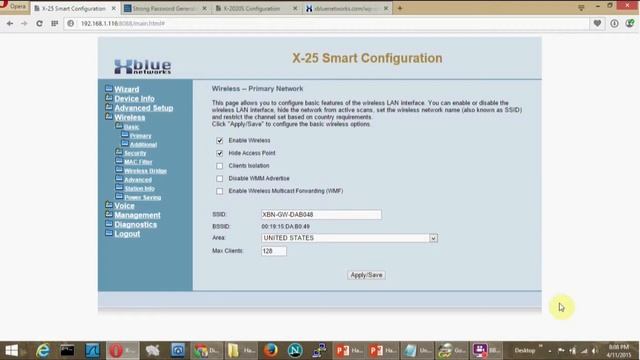Open the Windows Start button
Screen dimensions: 640x360
click(11, 351)
